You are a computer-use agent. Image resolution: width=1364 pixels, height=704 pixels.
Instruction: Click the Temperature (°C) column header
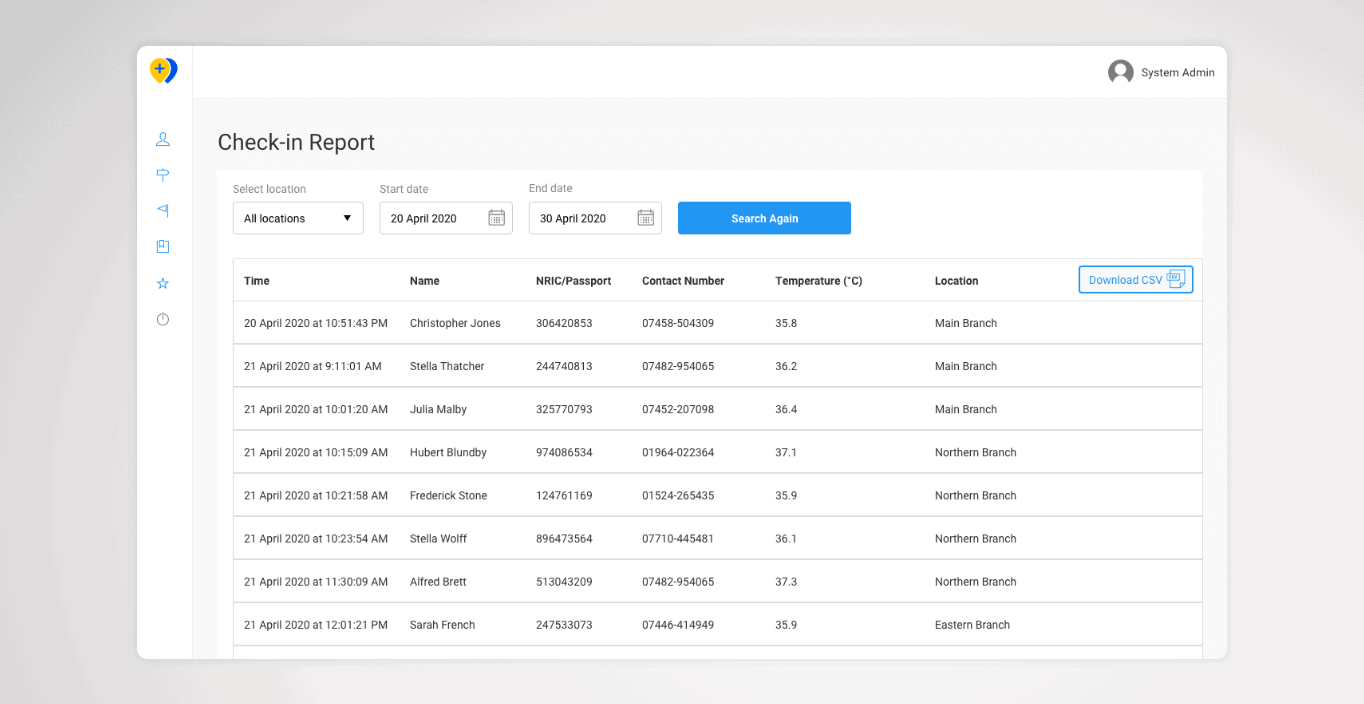pyautogui.click(x=818, y=281)
